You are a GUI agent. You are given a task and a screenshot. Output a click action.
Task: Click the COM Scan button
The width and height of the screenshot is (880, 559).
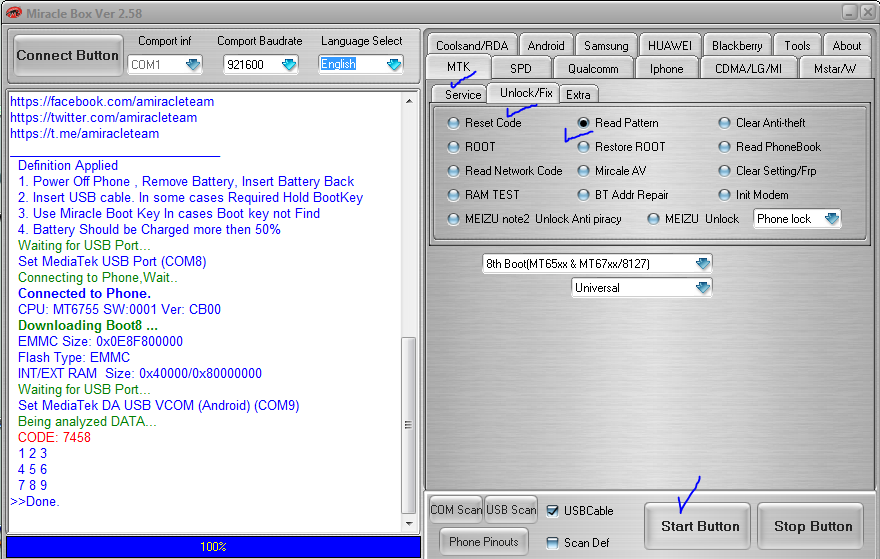tap(455, 510)
